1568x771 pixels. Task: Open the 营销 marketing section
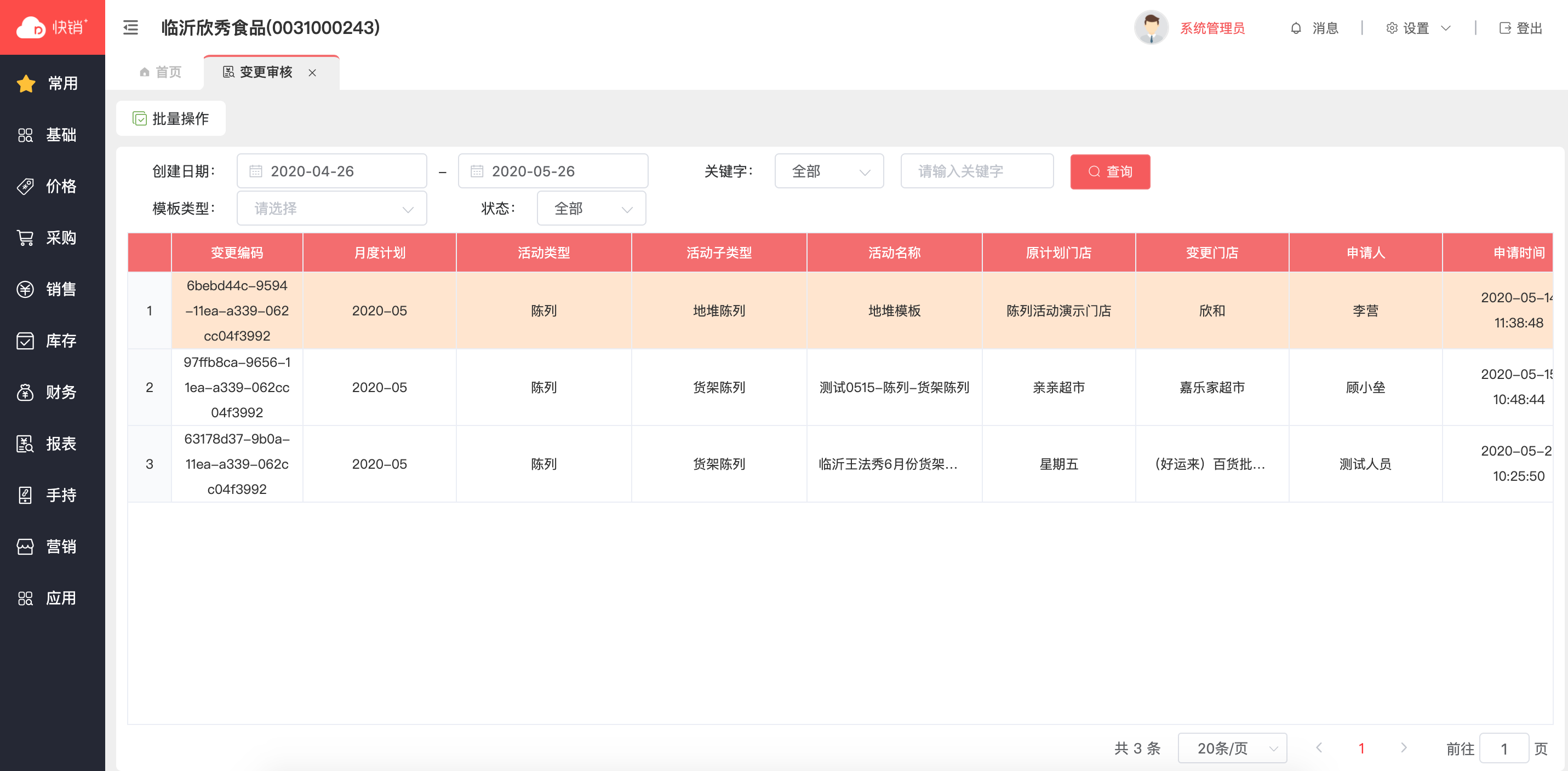[x=53, y=546]
